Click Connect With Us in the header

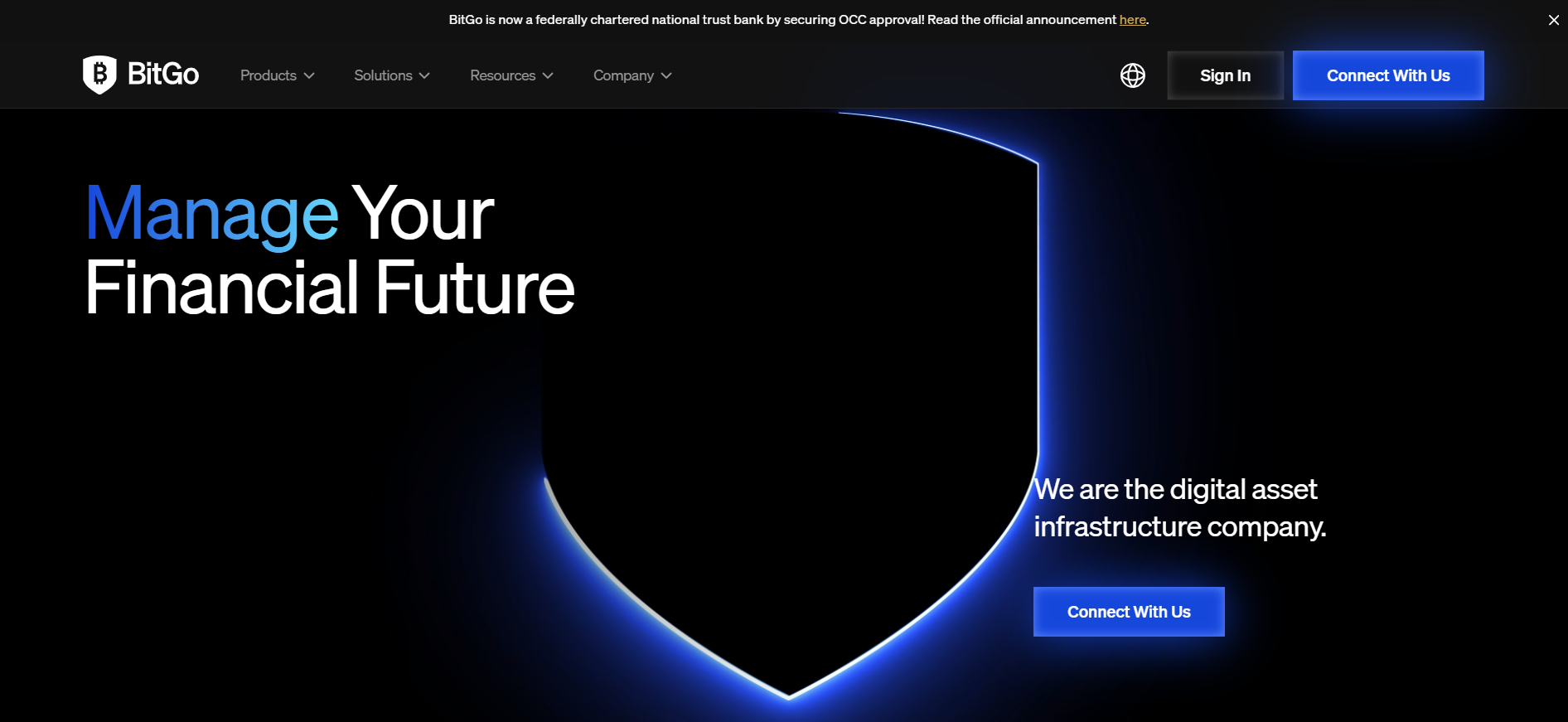pos(1387,75)
